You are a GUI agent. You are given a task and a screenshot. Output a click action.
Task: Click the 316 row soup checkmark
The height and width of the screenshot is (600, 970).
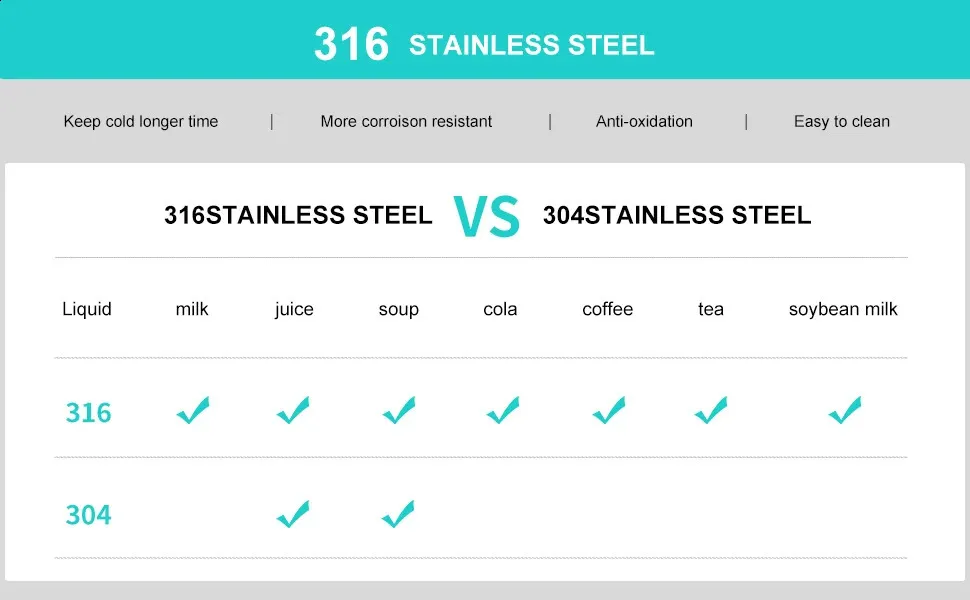click(x=398, y=411)
